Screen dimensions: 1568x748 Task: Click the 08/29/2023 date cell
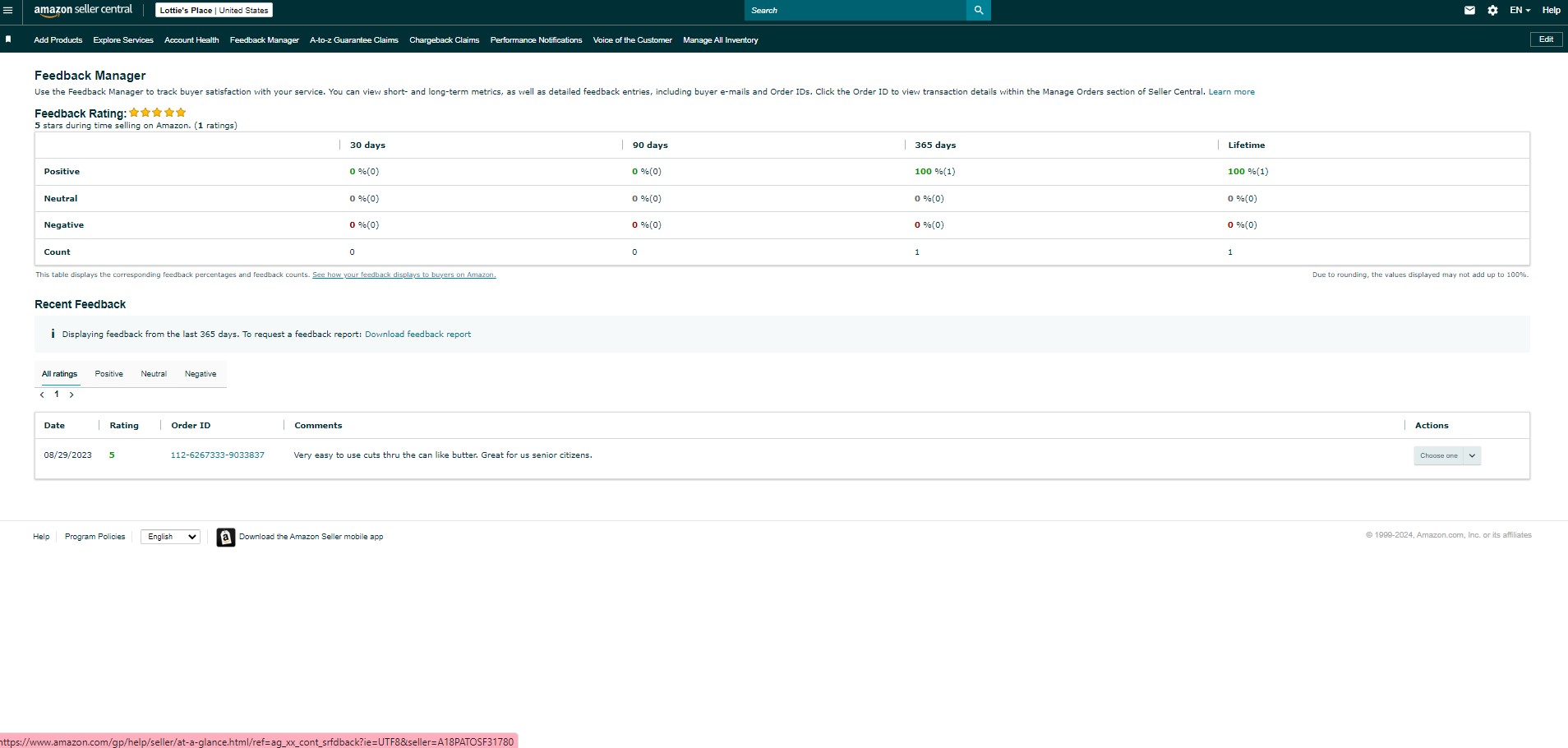(x=68, y=455)
